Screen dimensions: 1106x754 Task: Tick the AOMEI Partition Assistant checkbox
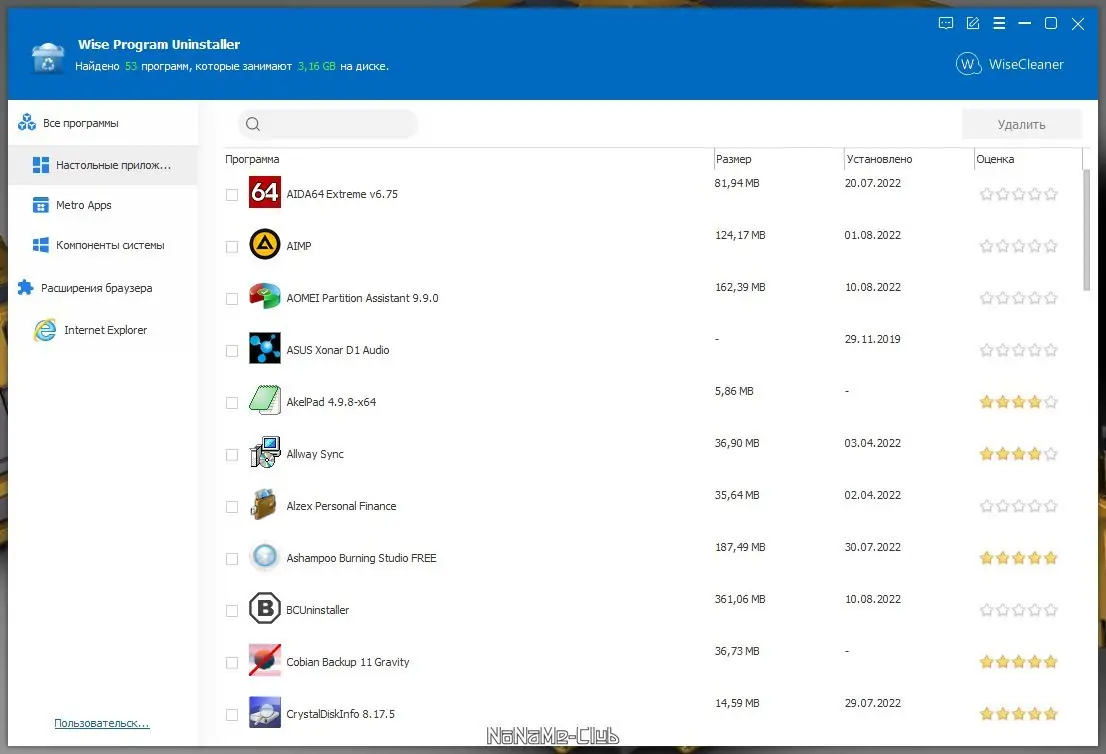pos(231,299)
